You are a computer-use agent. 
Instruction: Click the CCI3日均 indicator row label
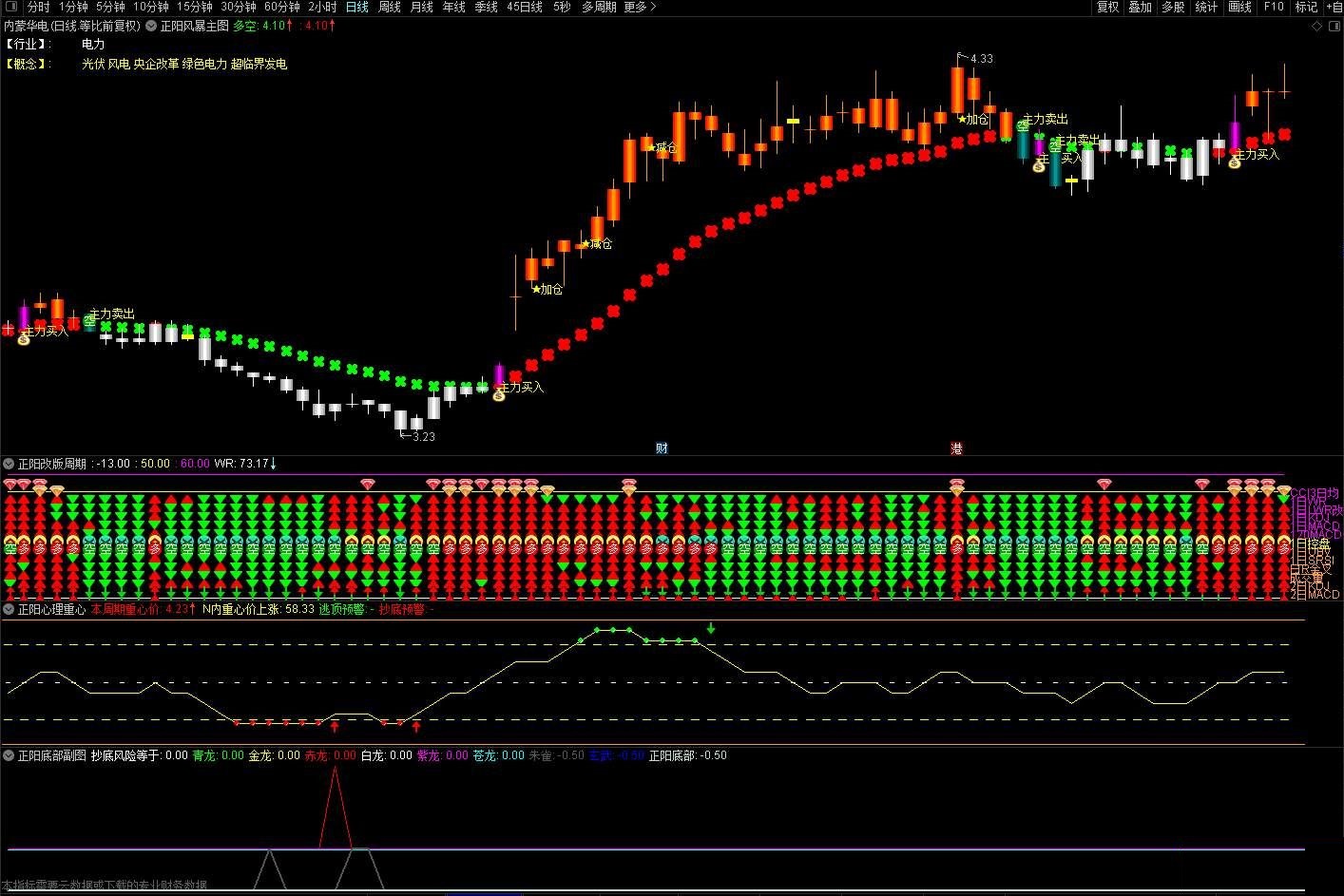click(1315, 493)
